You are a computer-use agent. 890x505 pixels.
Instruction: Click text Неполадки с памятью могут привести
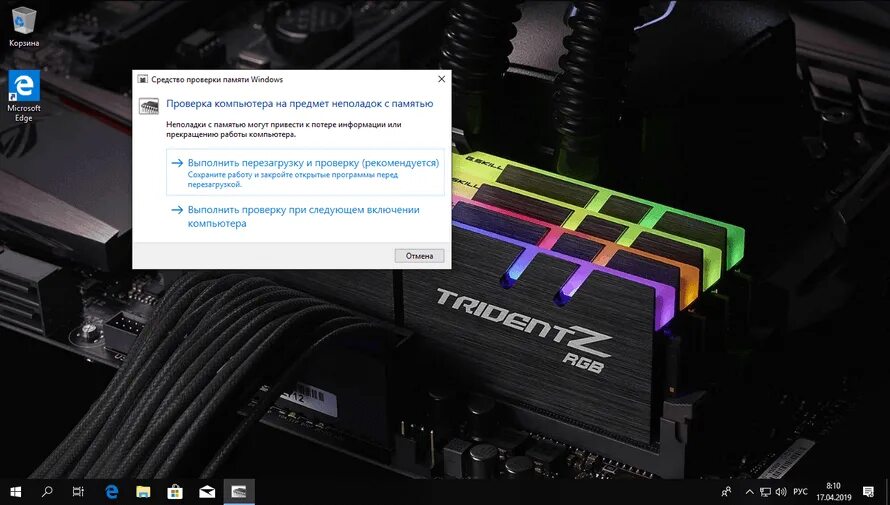coord(284,129)
